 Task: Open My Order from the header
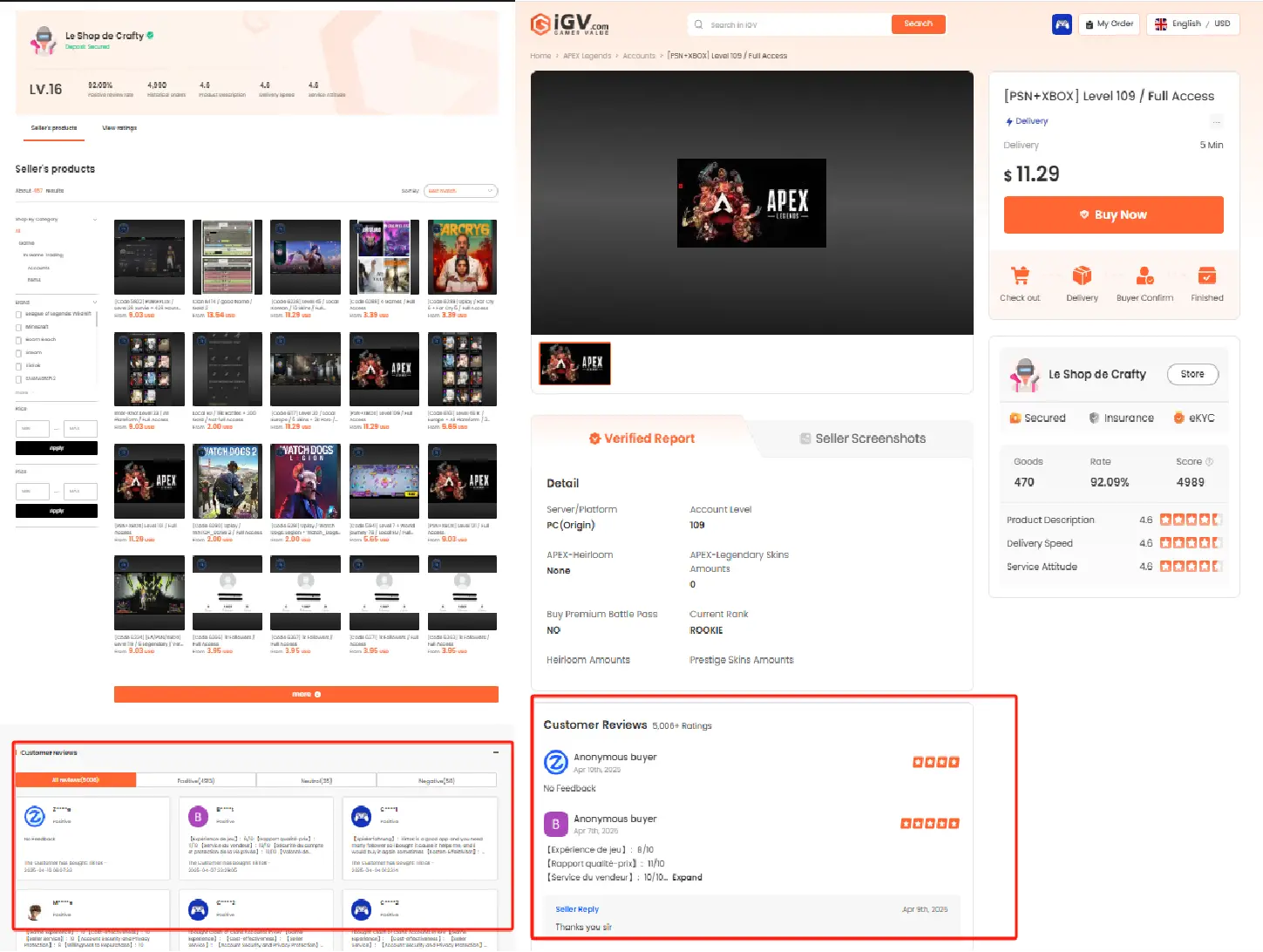click(1110, 24)
